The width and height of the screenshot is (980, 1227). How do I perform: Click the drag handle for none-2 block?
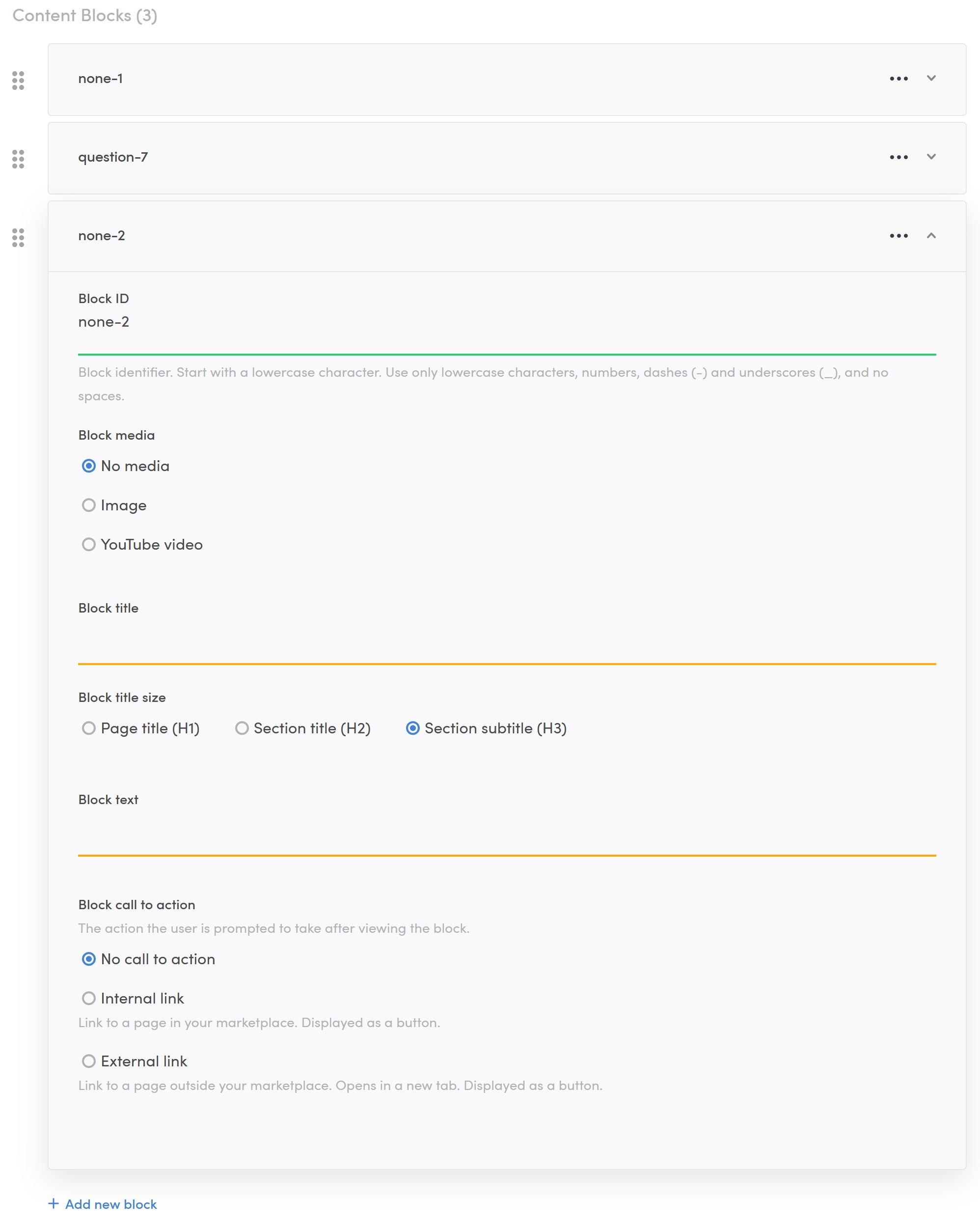click(x=18, y=237)
